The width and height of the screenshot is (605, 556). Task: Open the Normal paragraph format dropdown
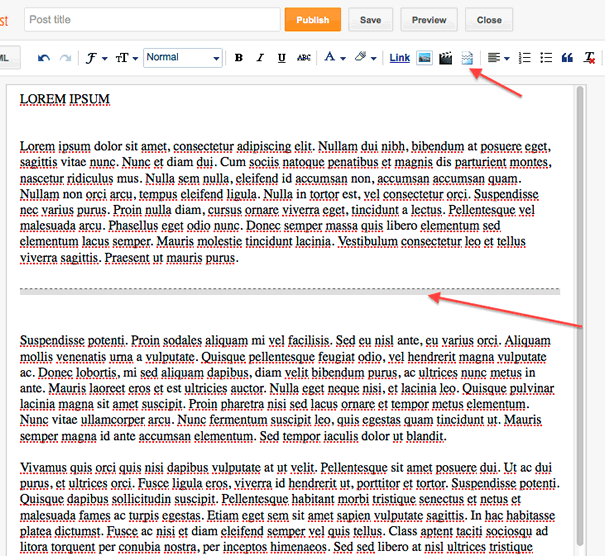183,58
